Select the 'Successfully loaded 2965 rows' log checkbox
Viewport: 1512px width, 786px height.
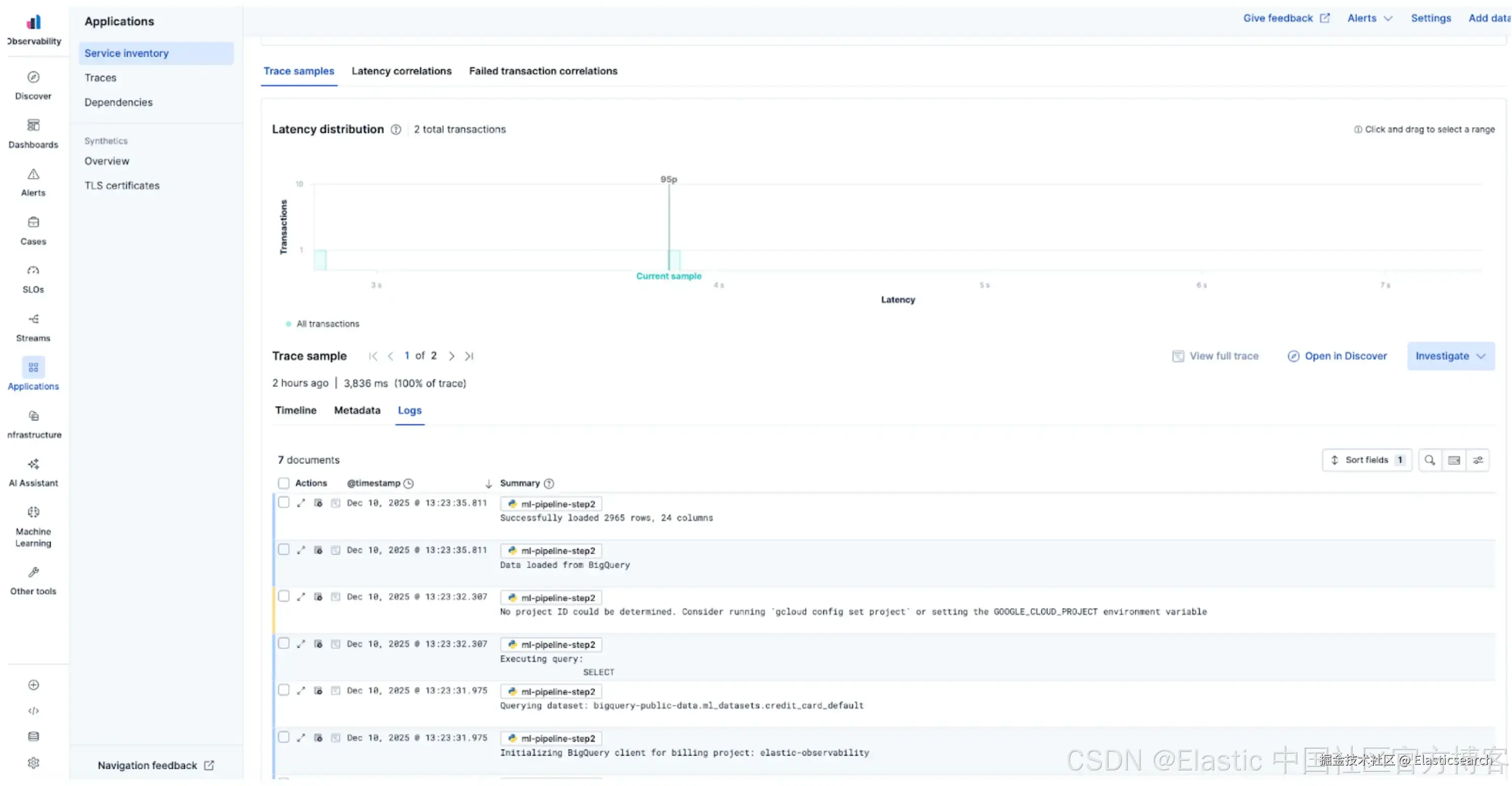[284, 503]
